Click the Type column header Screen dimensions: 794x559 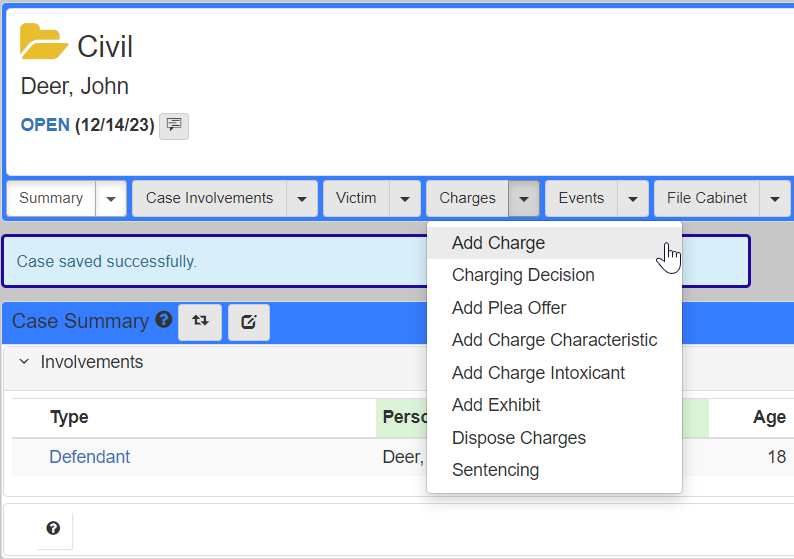pyautogui.click(x=69, y=418)
